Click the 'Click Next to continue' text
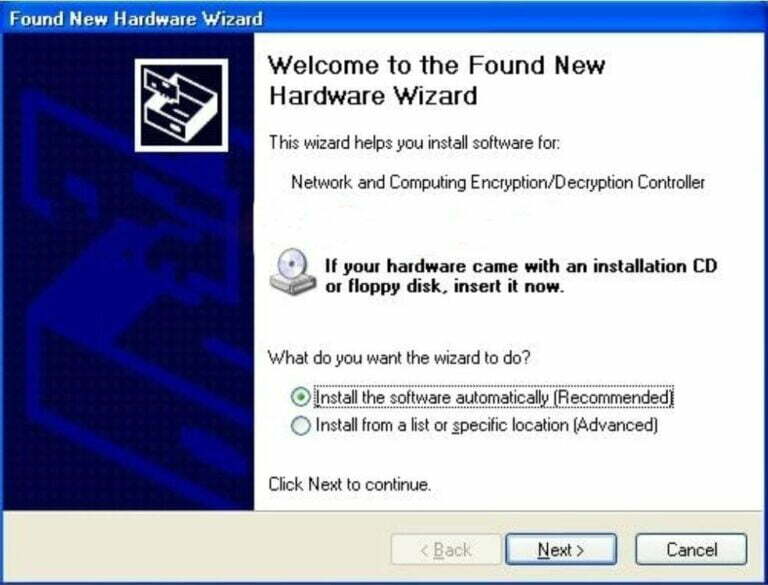 click(x=349, y=484)
